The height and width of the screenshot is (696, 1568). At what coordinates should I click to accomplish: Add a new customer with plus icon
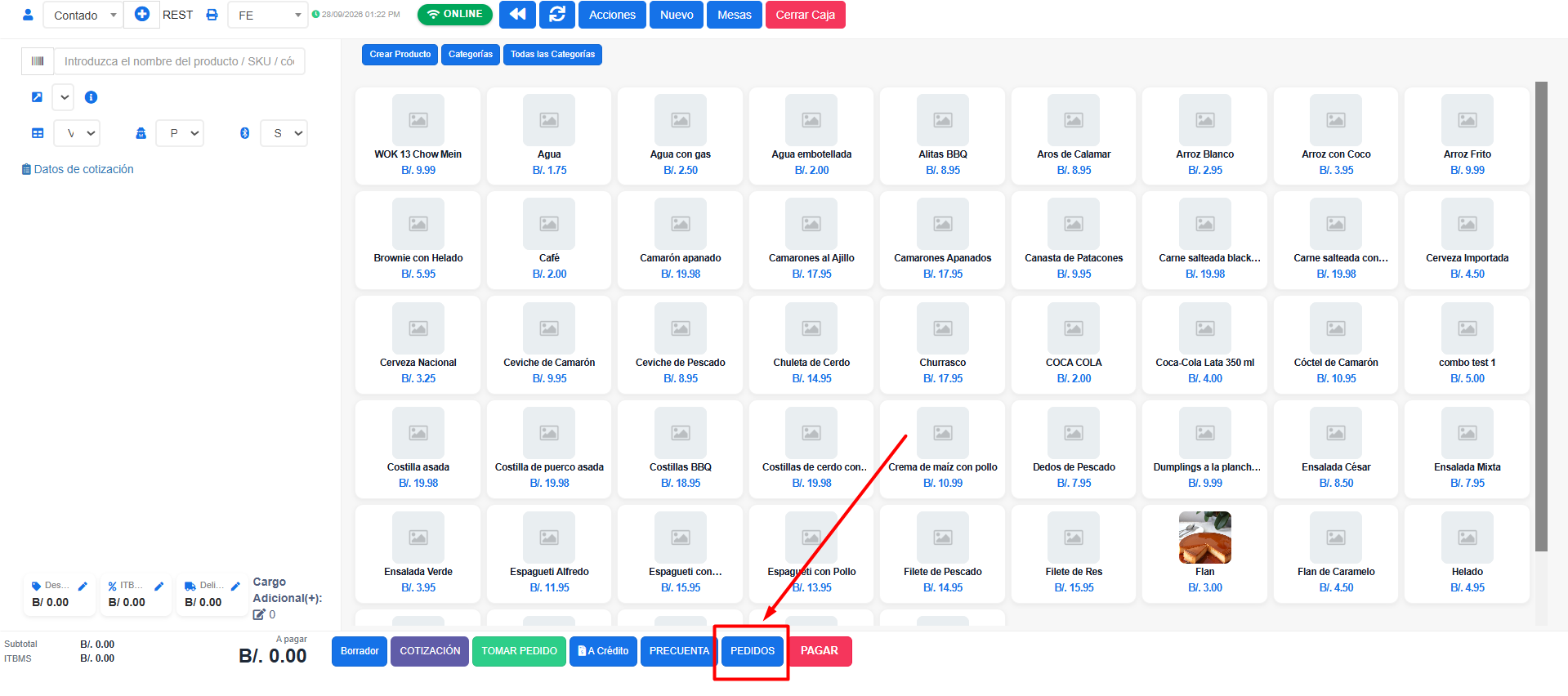(142, 14)
